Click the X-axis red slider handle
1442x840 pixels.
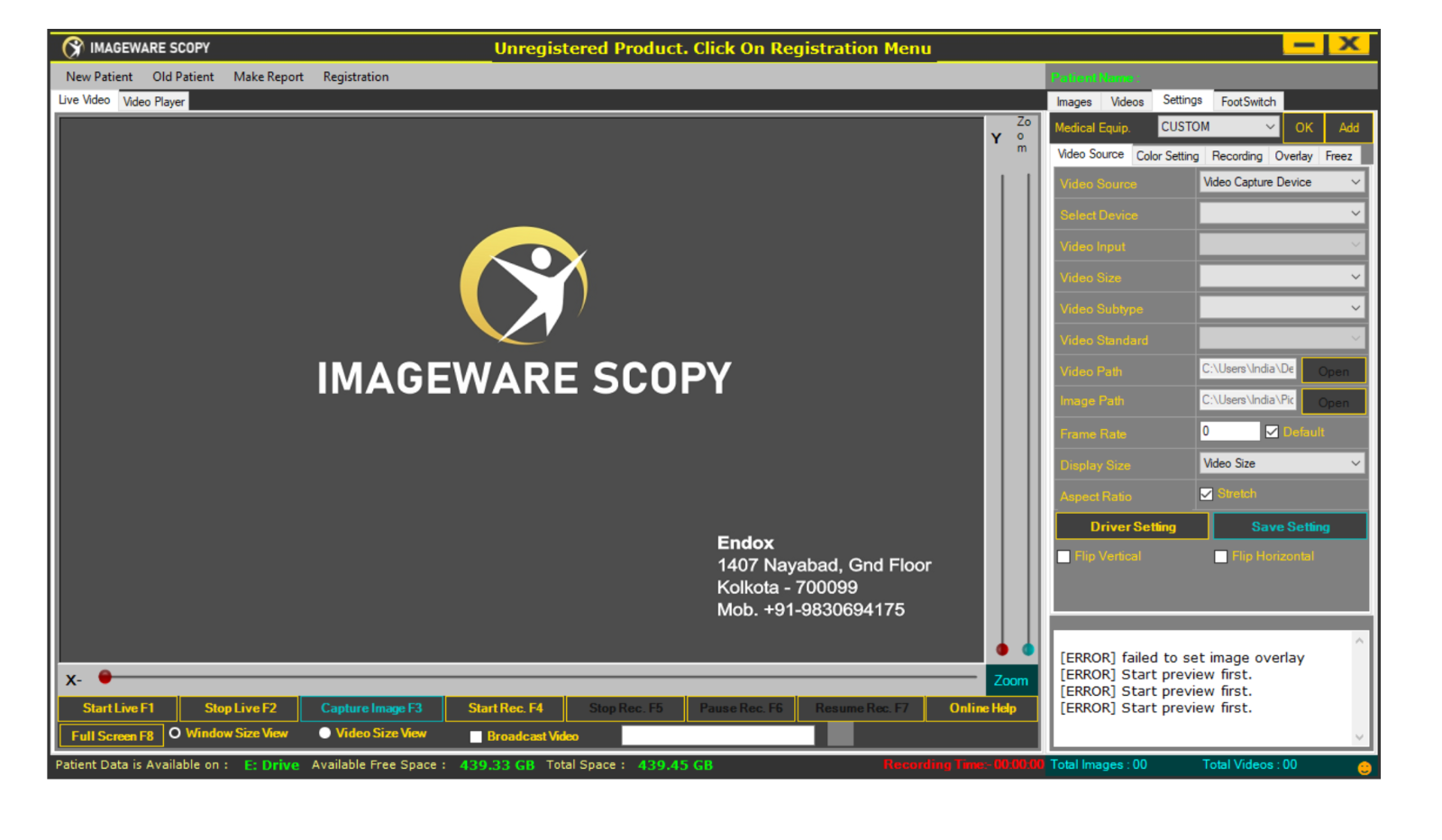click(x=105, y=677)
